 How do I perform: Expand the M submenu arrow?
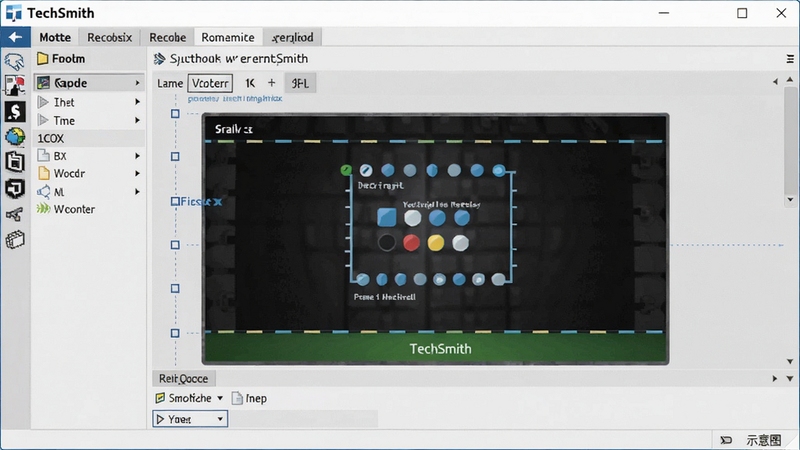click(x=137, y=192)
